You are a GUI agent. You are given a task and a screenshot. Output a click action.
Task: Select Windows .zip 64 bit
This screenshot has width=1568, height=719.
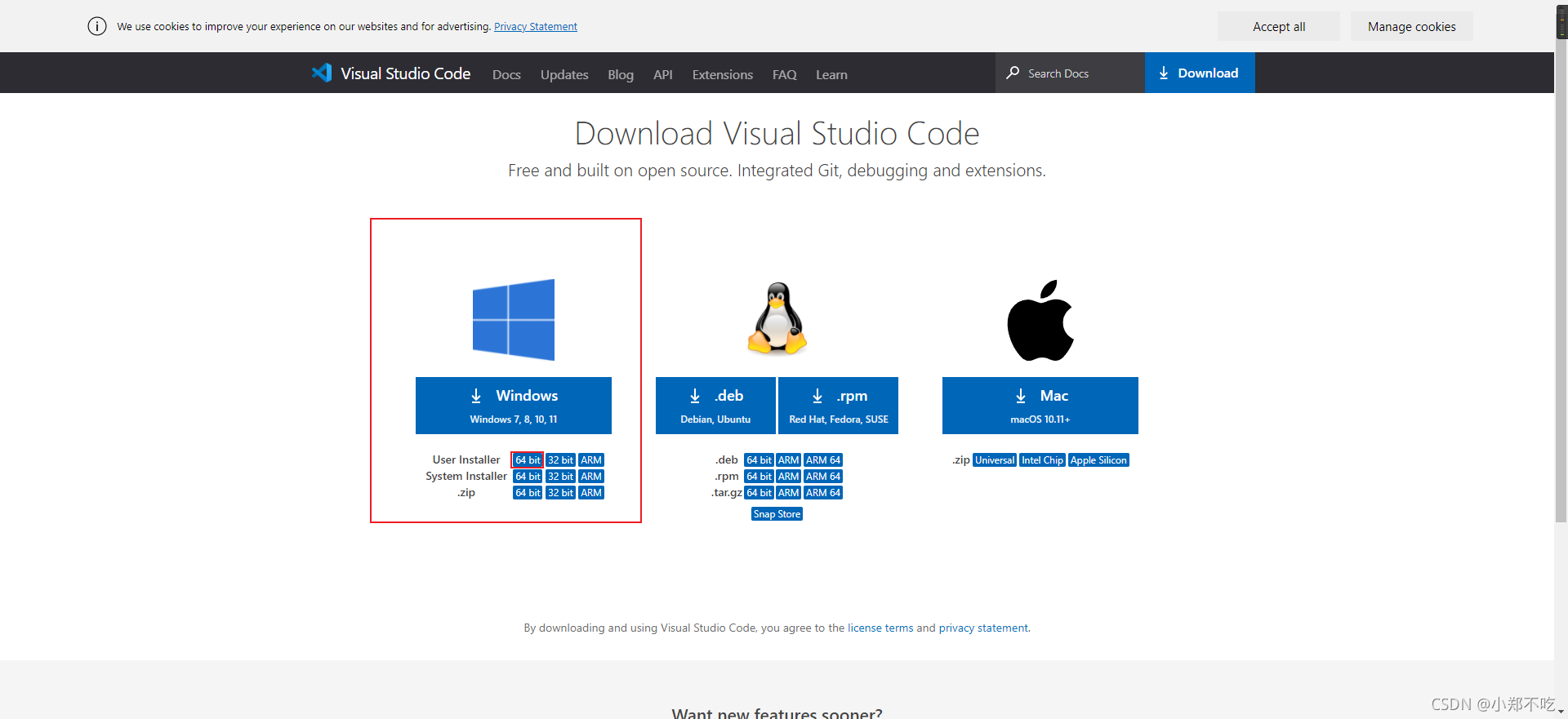click(528, 493)
